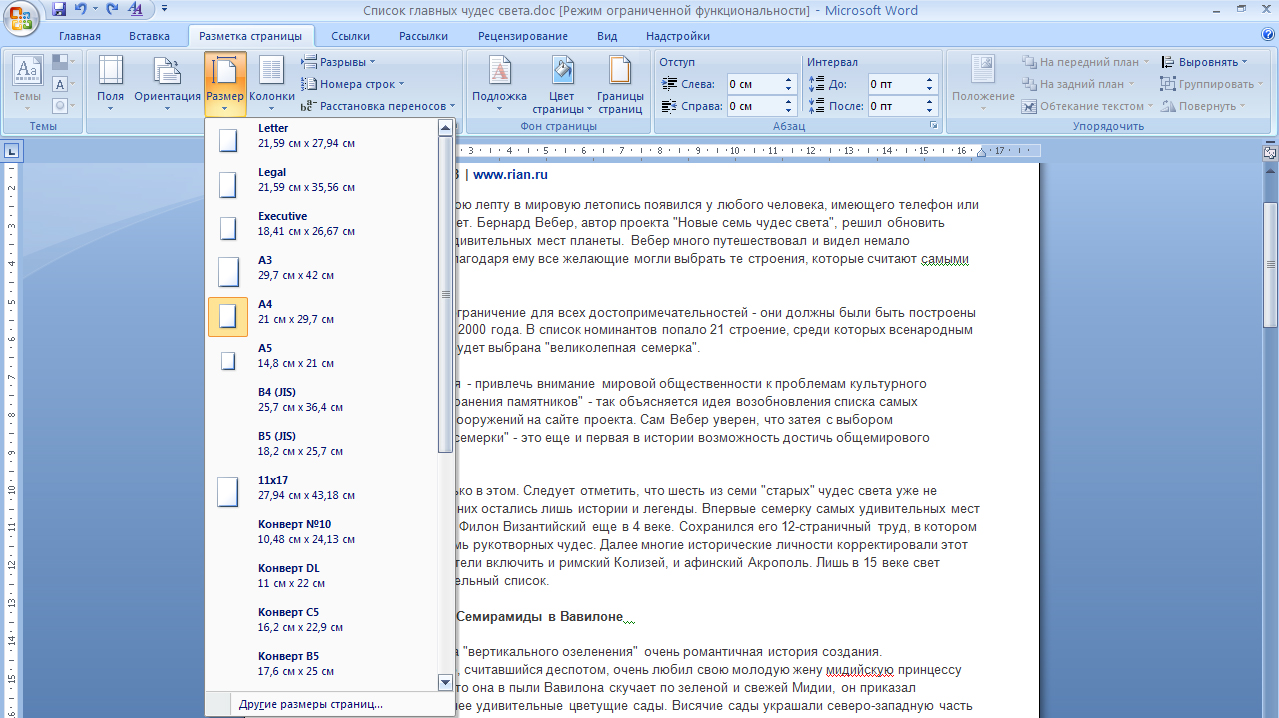Undo last action in Quick Access toolbar

click(81, 10)
